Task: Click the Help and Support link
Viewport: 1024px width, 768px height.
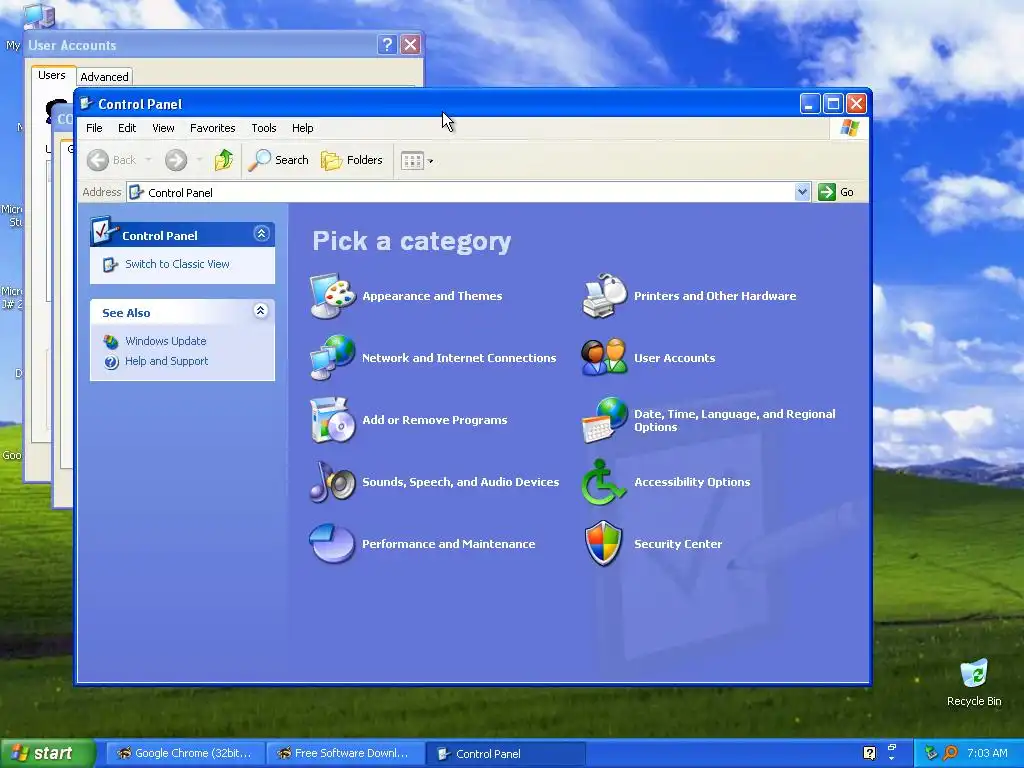Action: point(167,361)
